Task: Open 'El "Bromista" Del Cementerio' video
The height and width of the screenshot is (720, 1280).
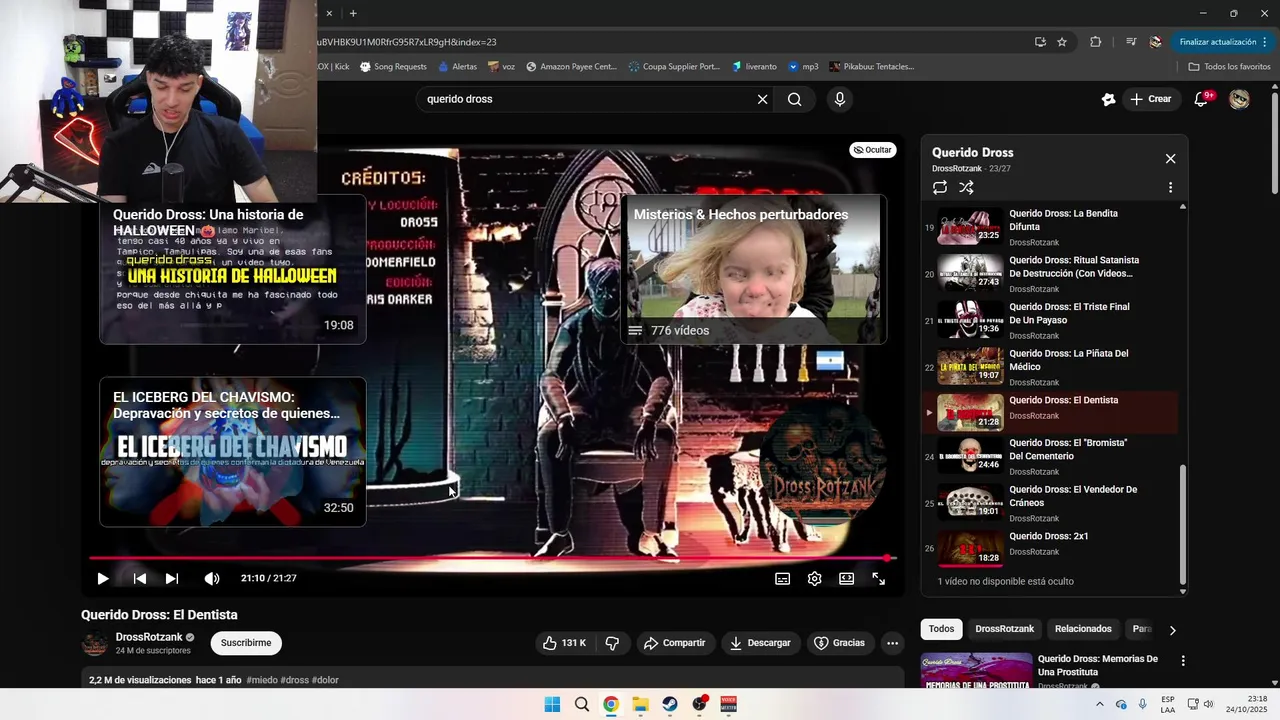Action: click(x=1050, y=456)
